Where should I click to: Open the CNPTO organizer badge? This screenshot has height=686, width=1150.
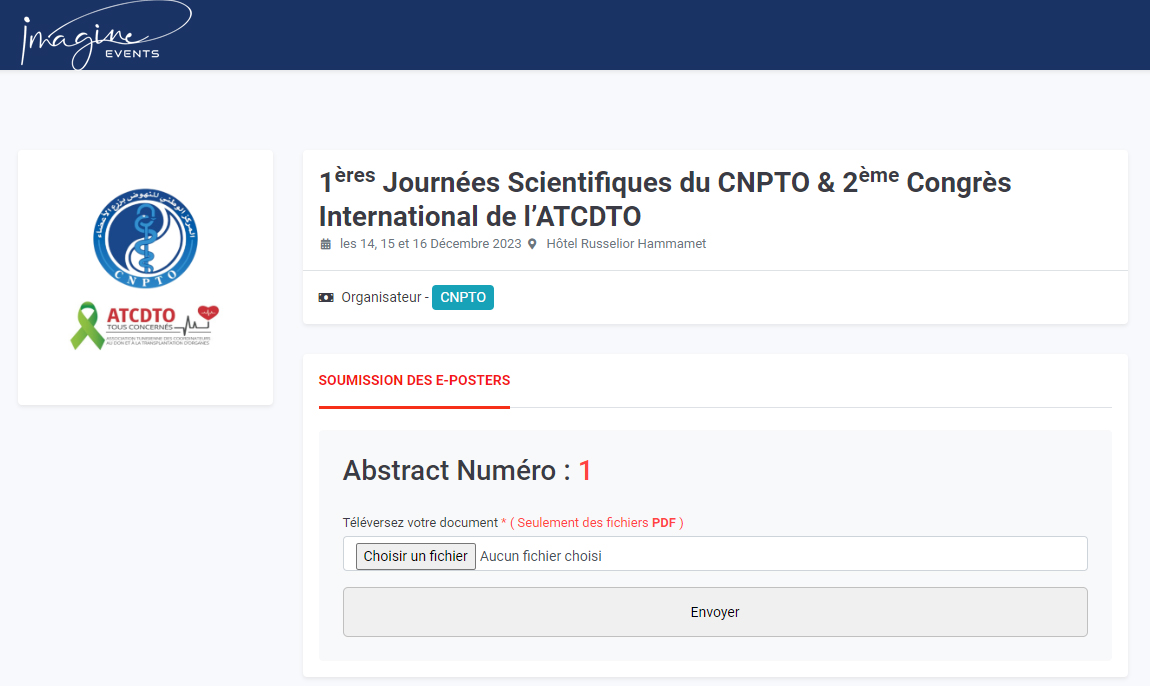[x=463, y=297]
